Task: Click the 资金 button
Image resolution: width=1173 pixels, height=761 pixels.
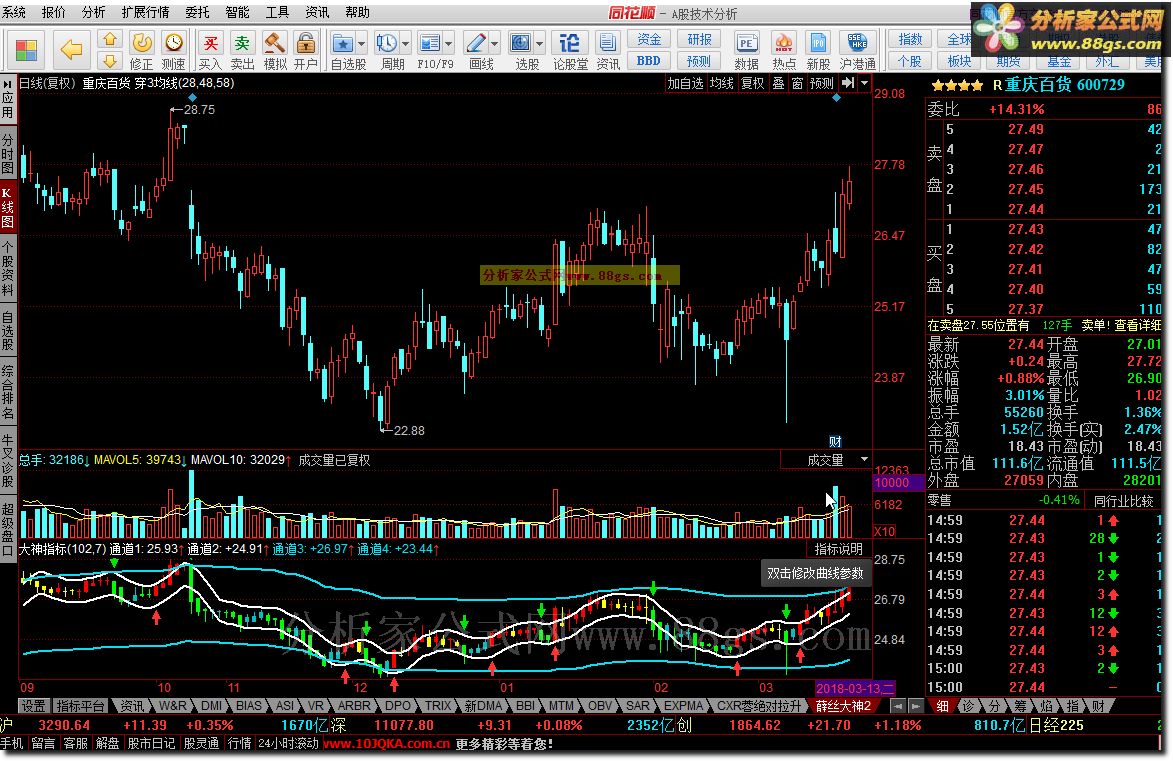Action: pos(649,40)
